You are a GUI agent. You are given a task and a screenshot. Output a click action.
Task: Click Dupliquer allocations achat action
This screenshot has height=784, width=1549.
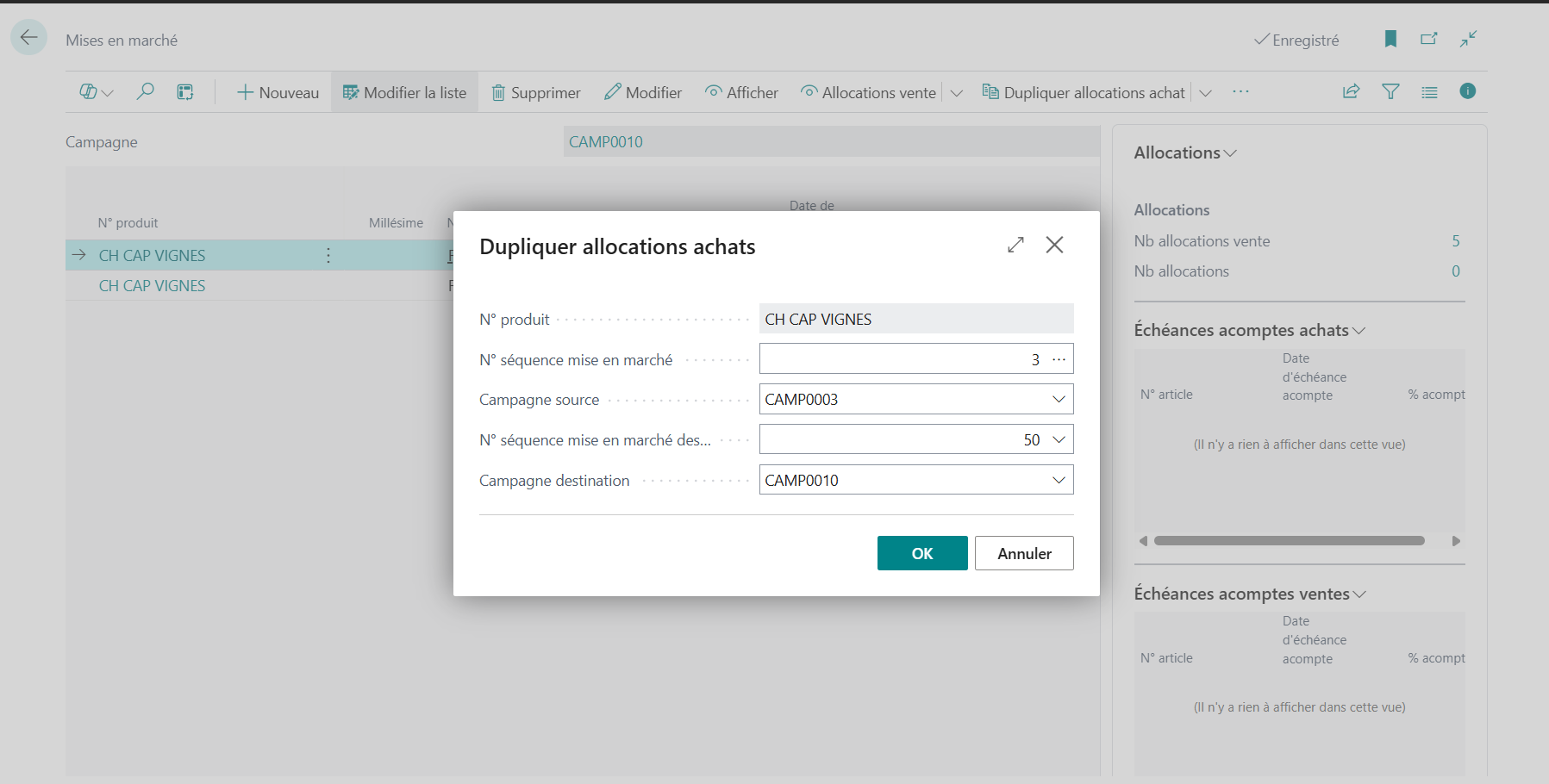coord(1084,92)
